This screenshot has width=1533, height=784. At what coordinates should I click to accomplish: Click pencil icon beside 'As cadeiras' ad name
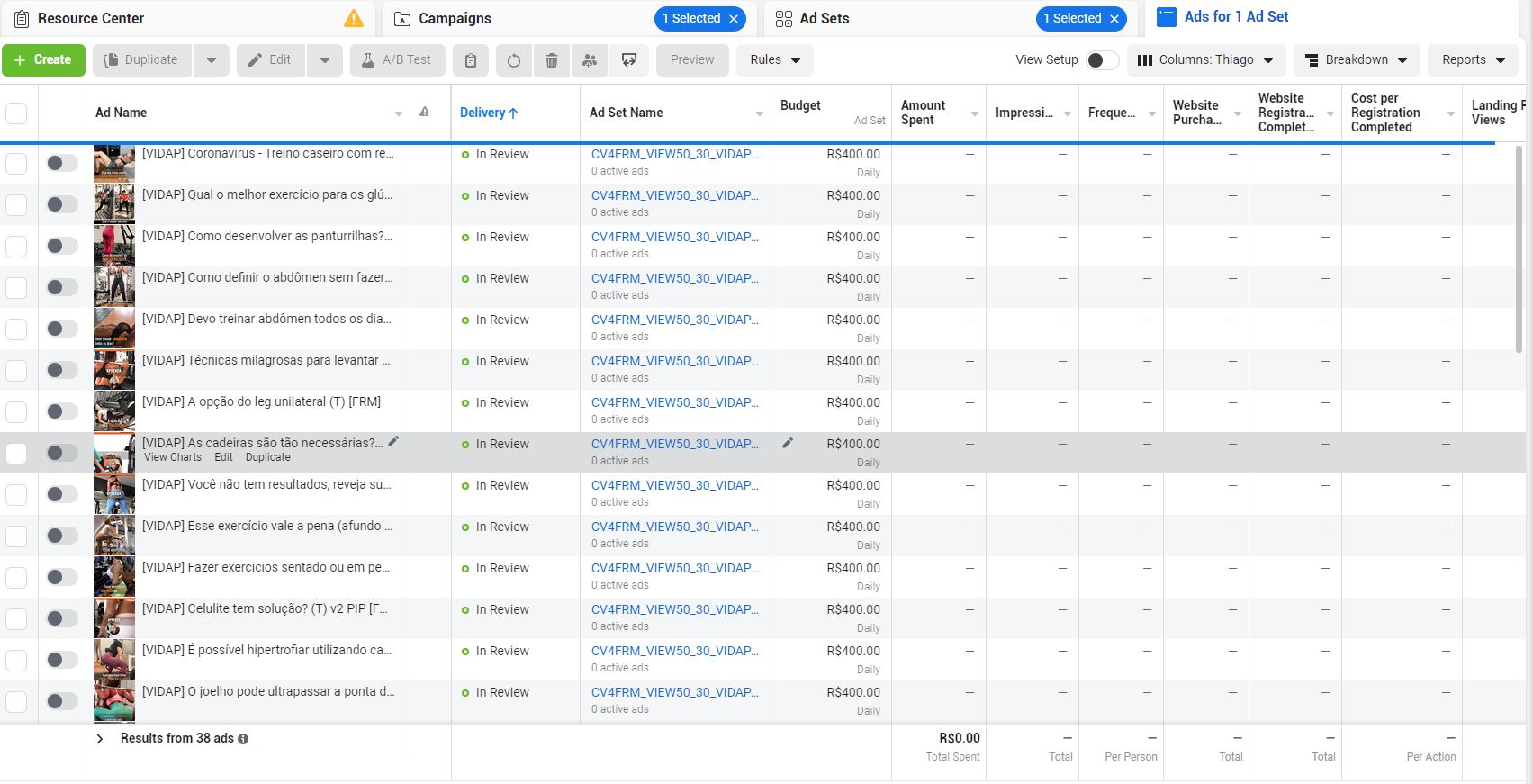(393, 441)
